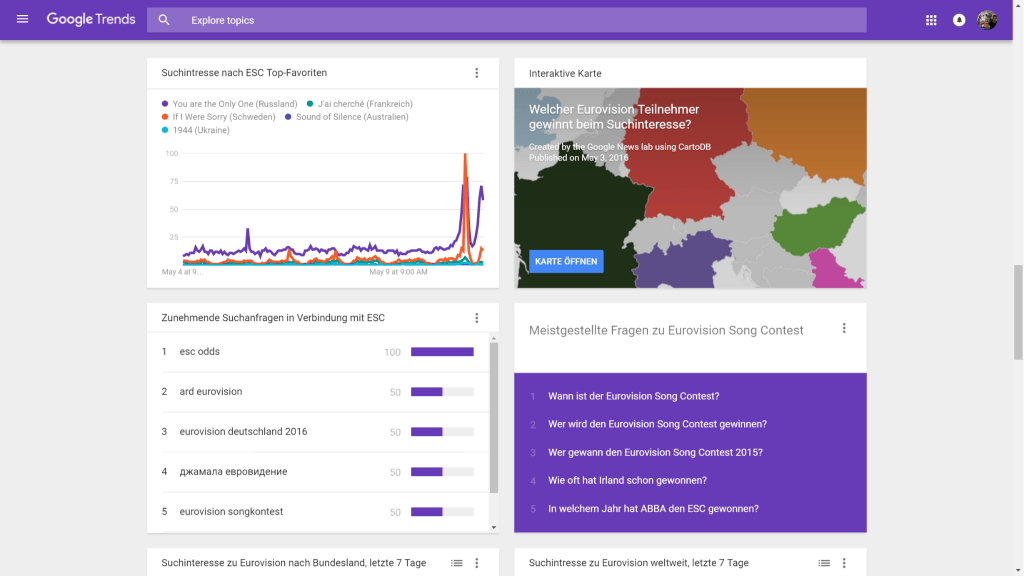1024x576 pixels.
Task: Click the Google Trends logo
Action: point(91,20)
